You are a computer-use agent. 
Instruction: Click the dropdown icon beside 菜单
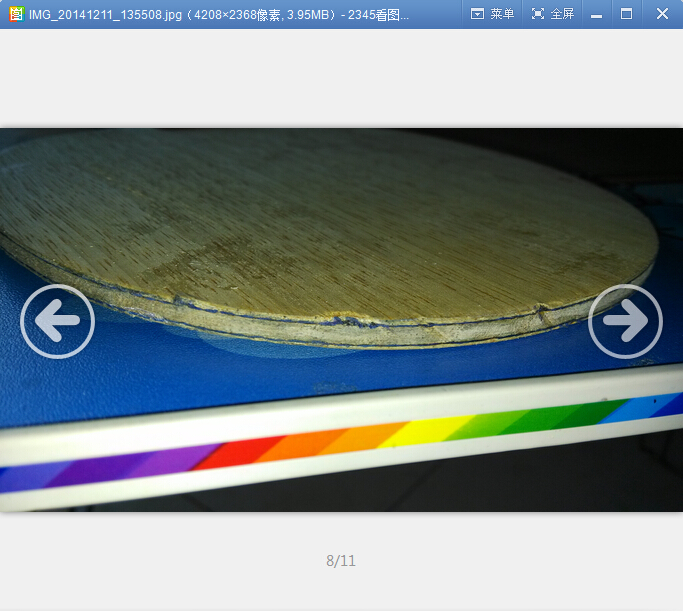[x=477, y=14]
